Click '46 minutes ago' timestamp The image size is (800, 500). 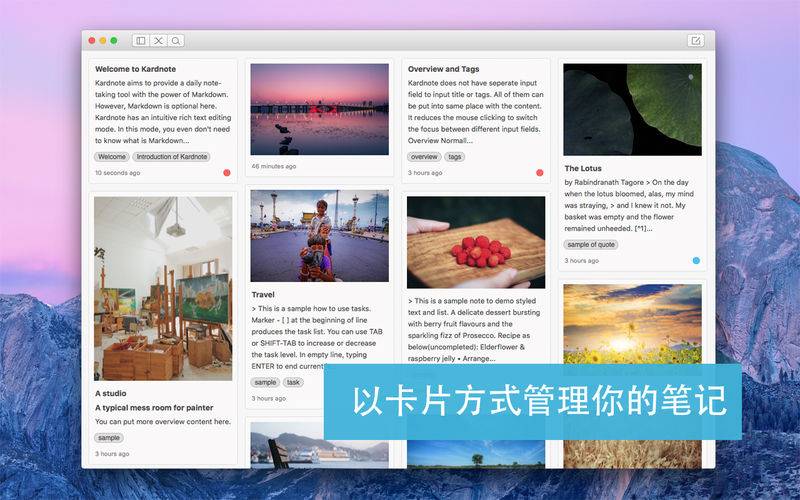click(273, 166)
